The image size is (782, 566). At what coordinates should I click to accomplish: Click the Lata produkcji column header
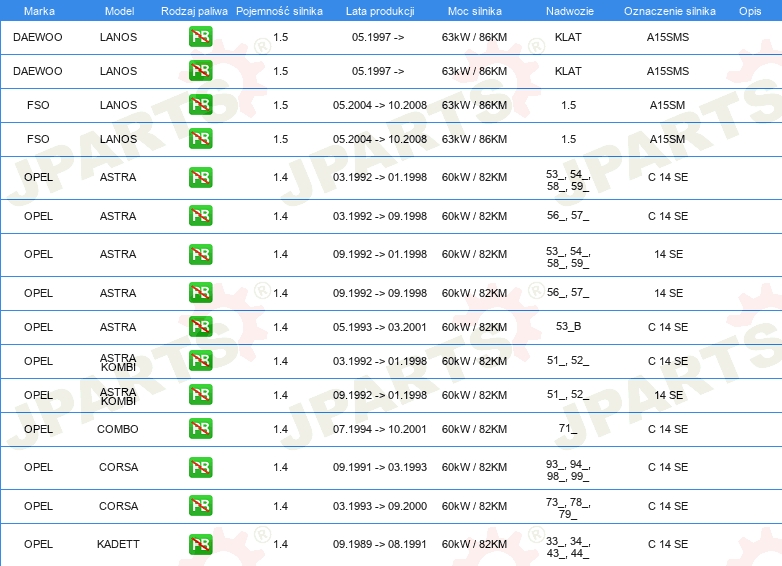[380, 11]
